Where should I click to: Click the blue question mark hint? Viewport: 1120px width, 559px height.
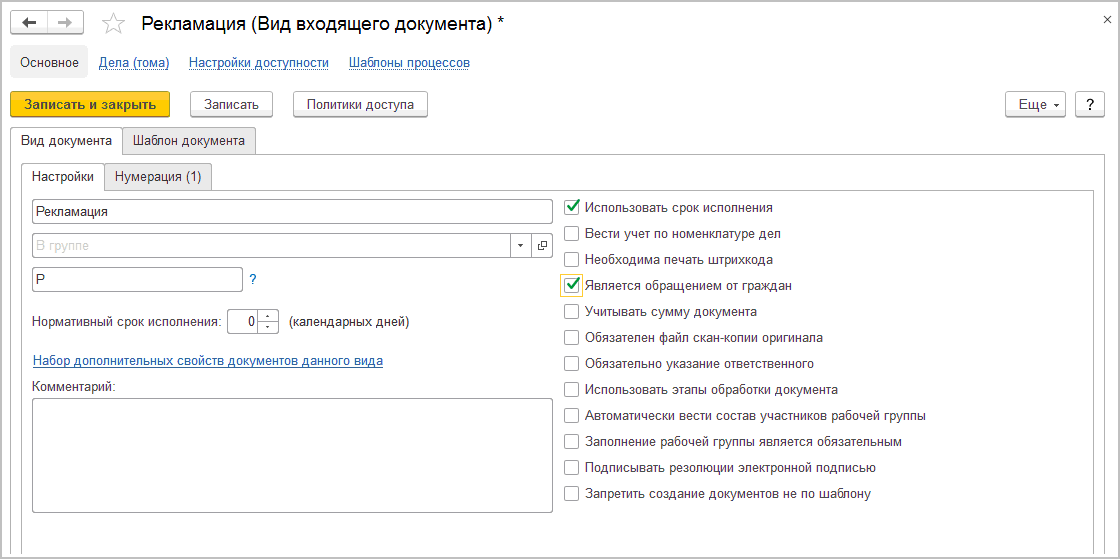253,280
